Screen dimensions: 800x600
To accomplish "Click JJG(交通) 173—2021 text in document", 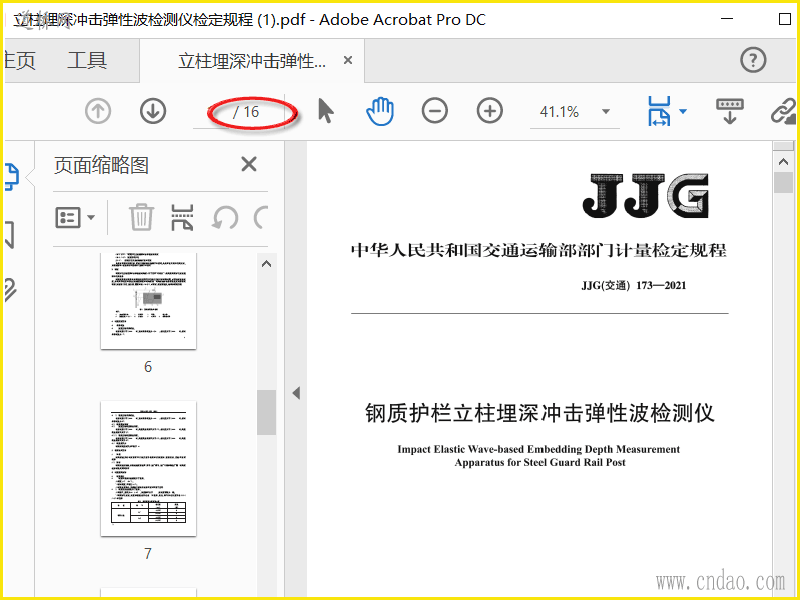I will tap(634, 285).
